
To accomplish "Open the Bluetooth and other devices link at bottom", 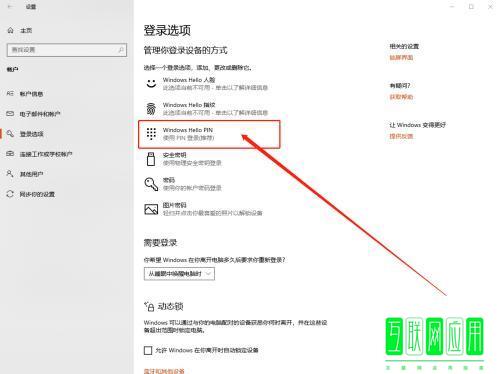I will [164, 371].
